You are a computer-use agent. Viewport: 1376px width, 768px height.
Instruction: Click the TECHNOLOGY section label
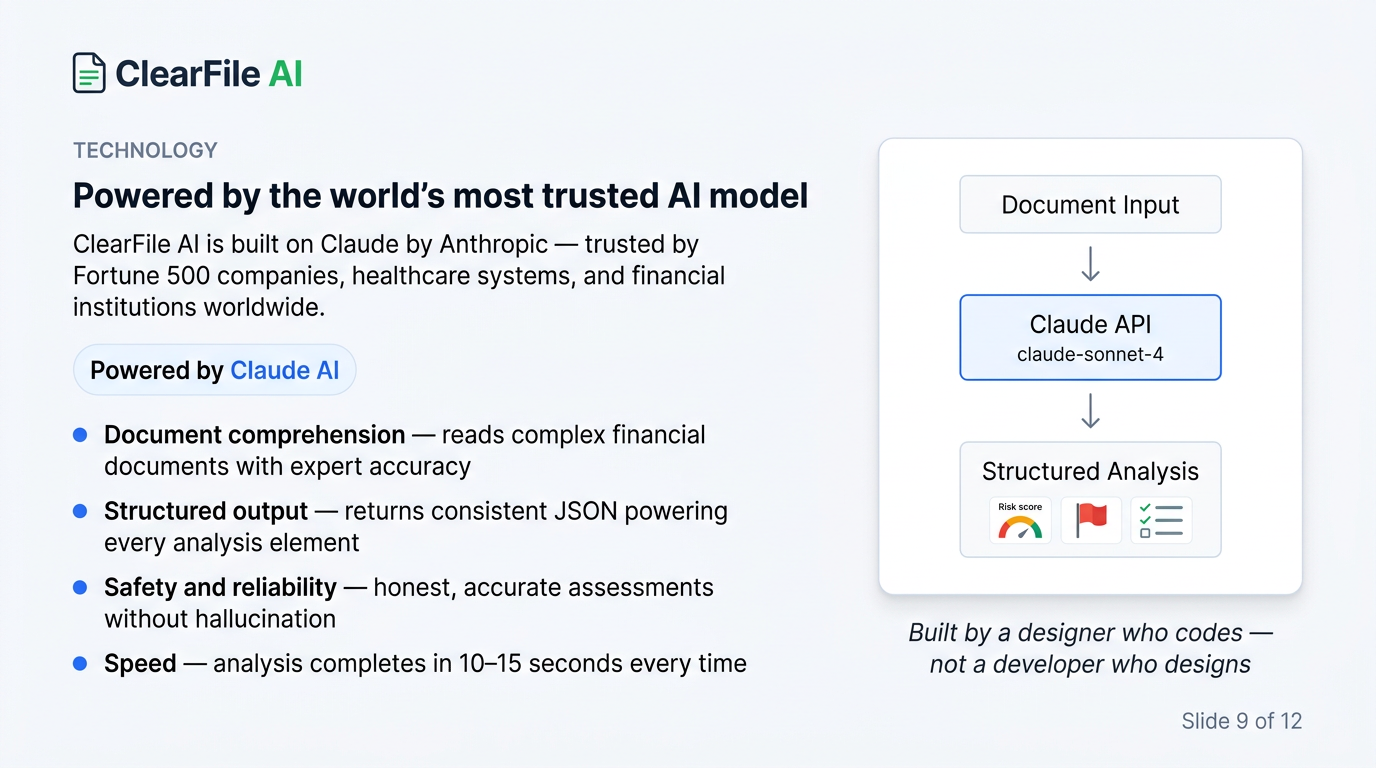[145, 150]
